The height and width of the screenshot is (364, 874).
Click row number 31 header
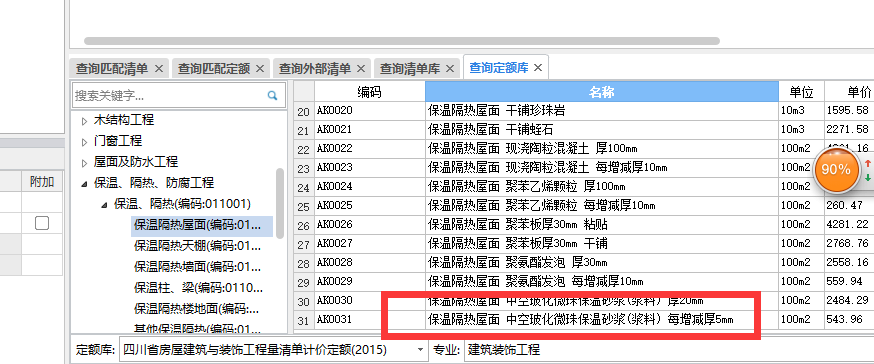(x=304, y=320)
